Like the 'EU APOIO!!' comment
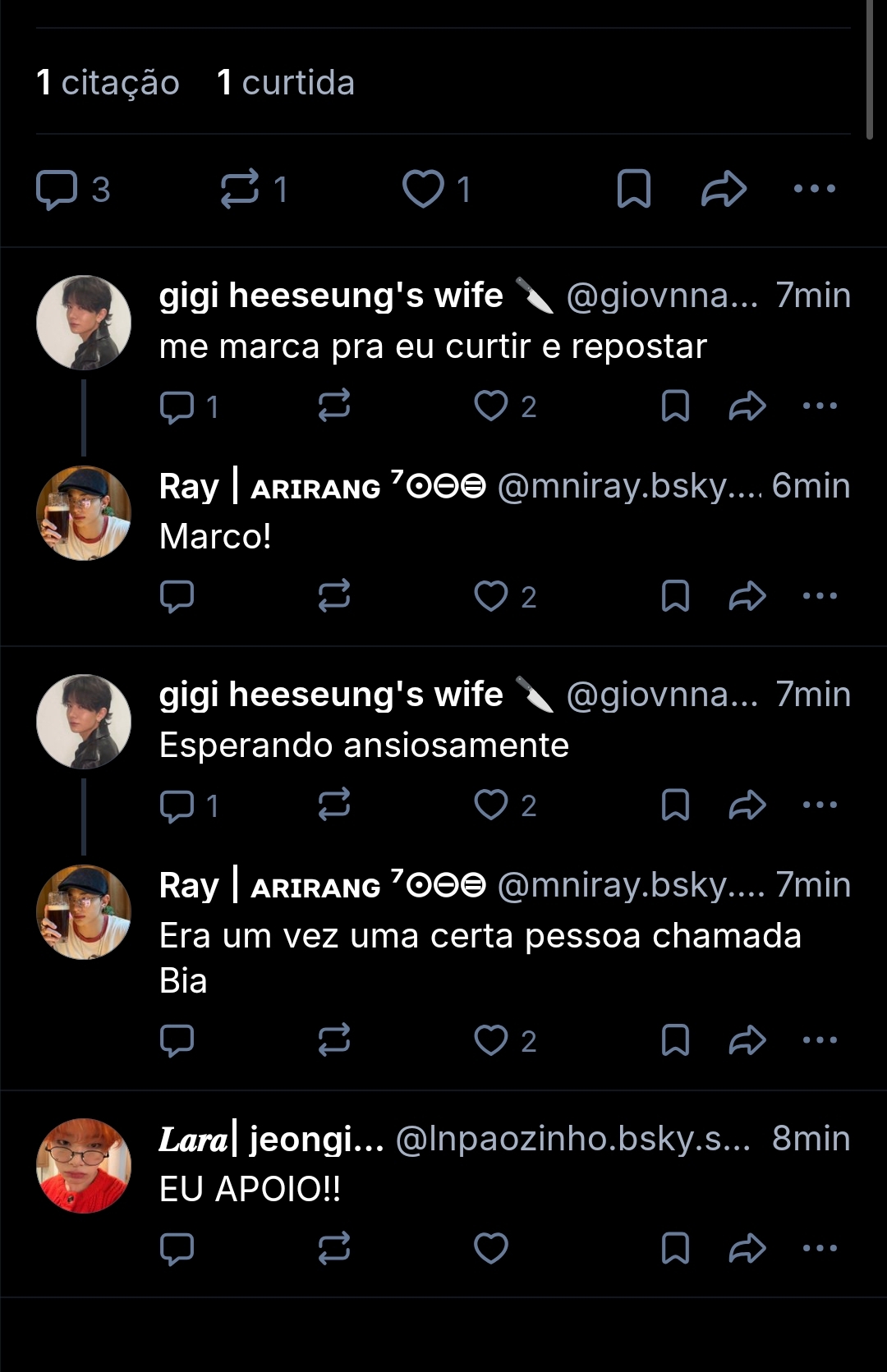The image size is (887, 1372). [491, 1248]
